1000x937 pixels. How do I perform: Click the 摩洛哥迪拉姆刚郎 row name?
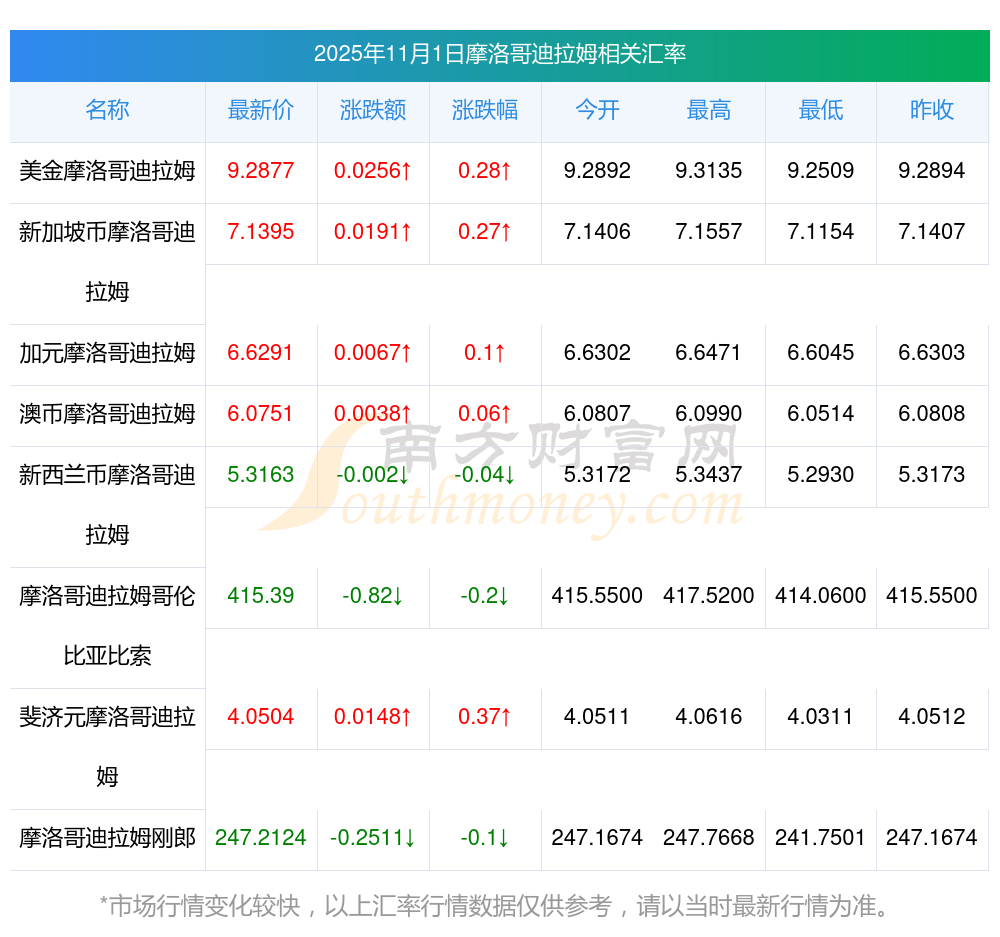pos(107,838)
